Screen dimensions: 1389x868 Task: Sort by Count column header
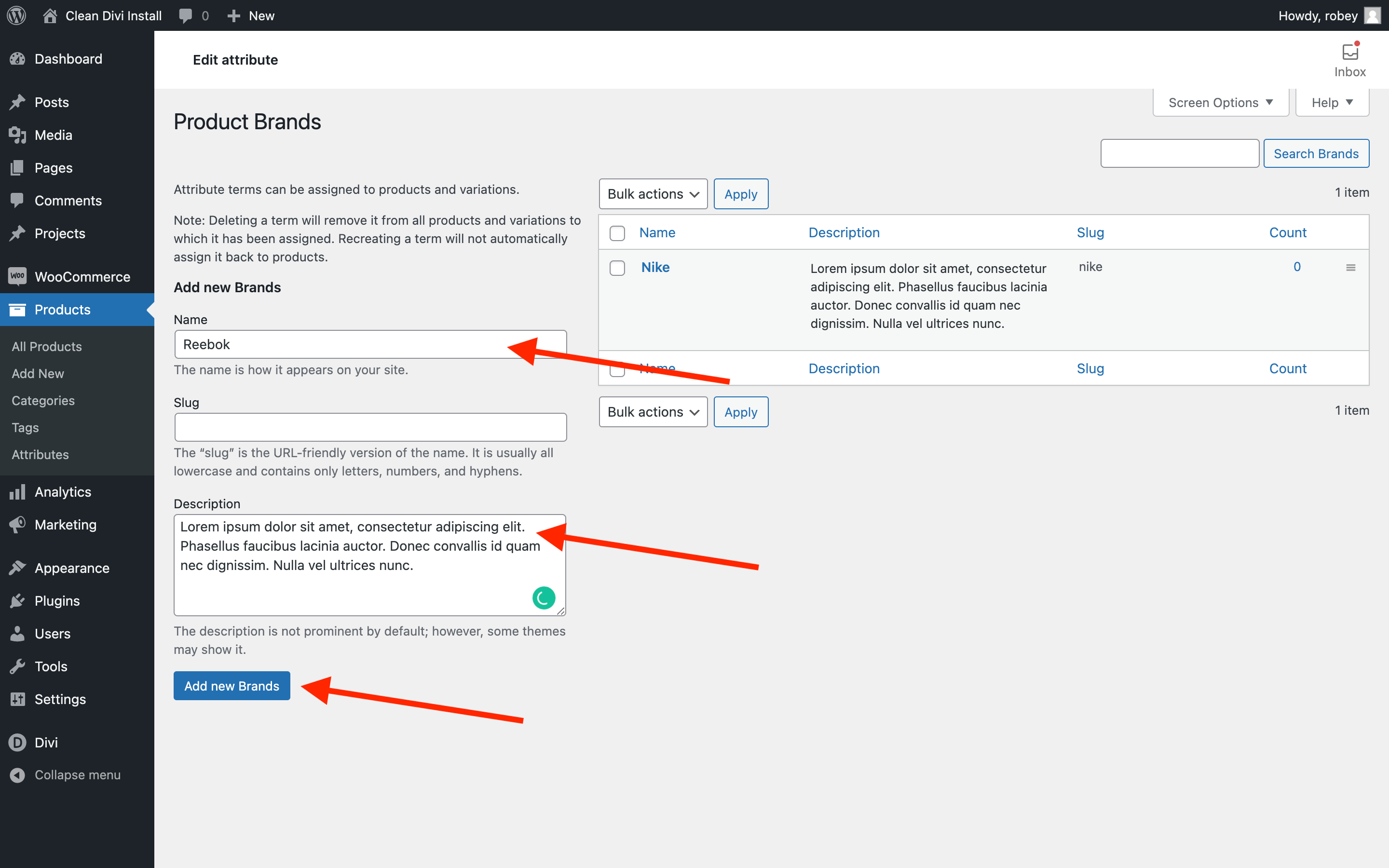(x=1287, y=232)
